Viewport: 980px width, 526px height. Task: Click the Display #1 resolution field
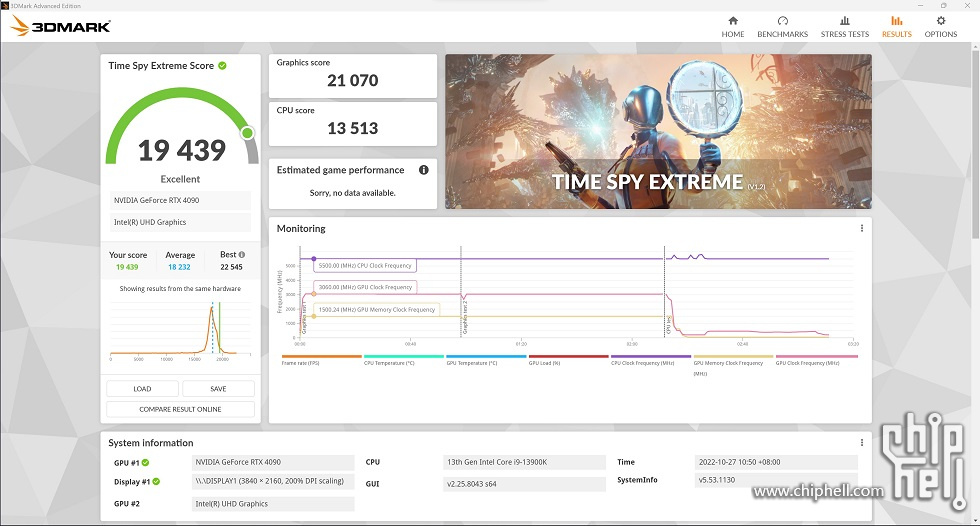click(273, 481)
